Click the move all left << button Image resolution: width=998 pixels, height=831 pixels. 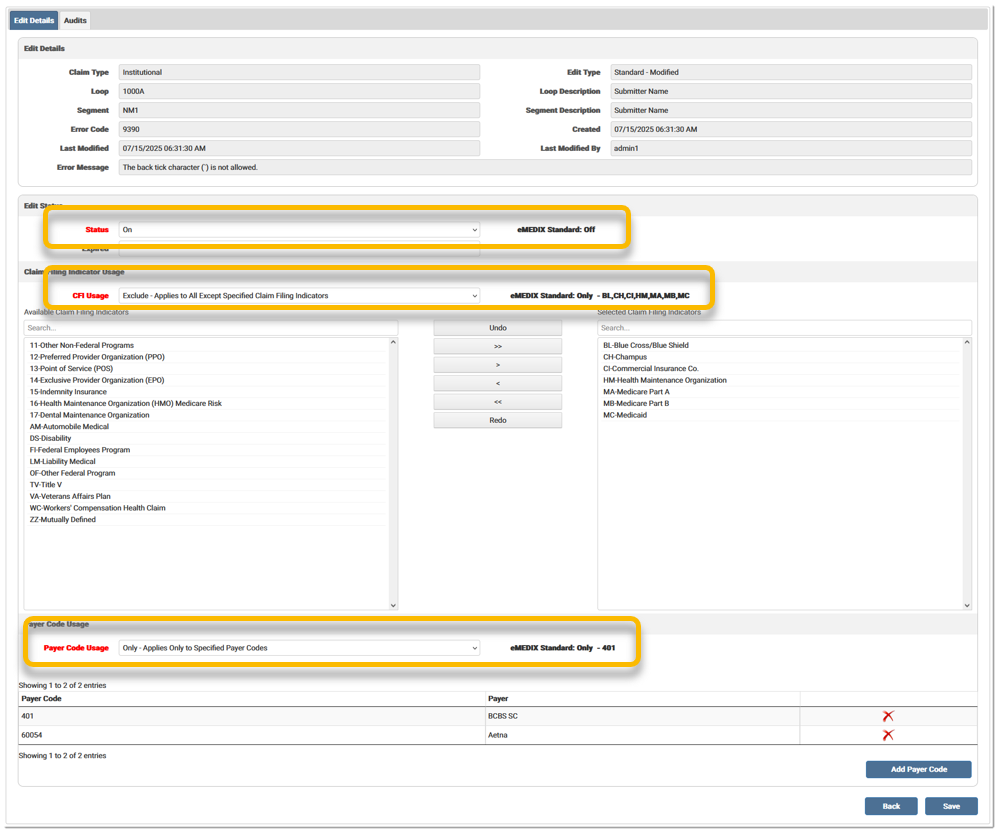coord(497,402)
